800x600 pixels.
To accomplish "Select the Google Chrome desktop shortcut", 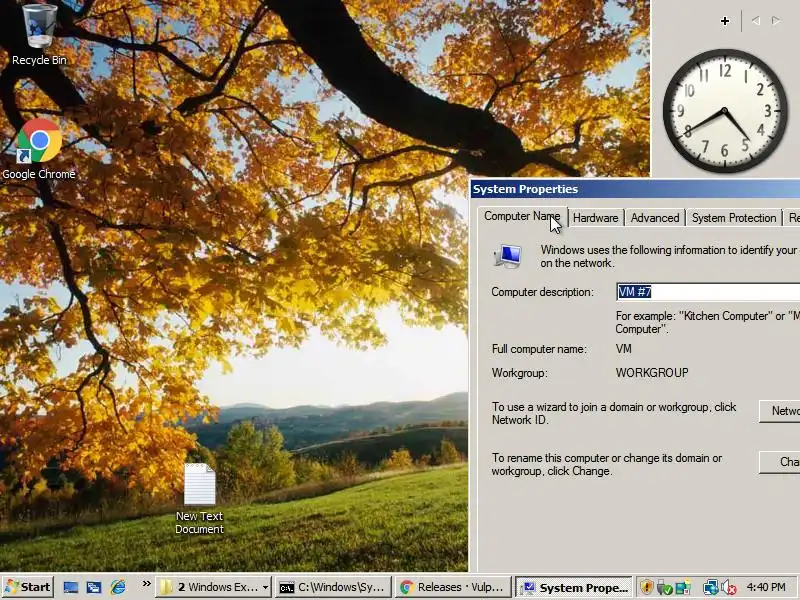I will click(39, 149).
